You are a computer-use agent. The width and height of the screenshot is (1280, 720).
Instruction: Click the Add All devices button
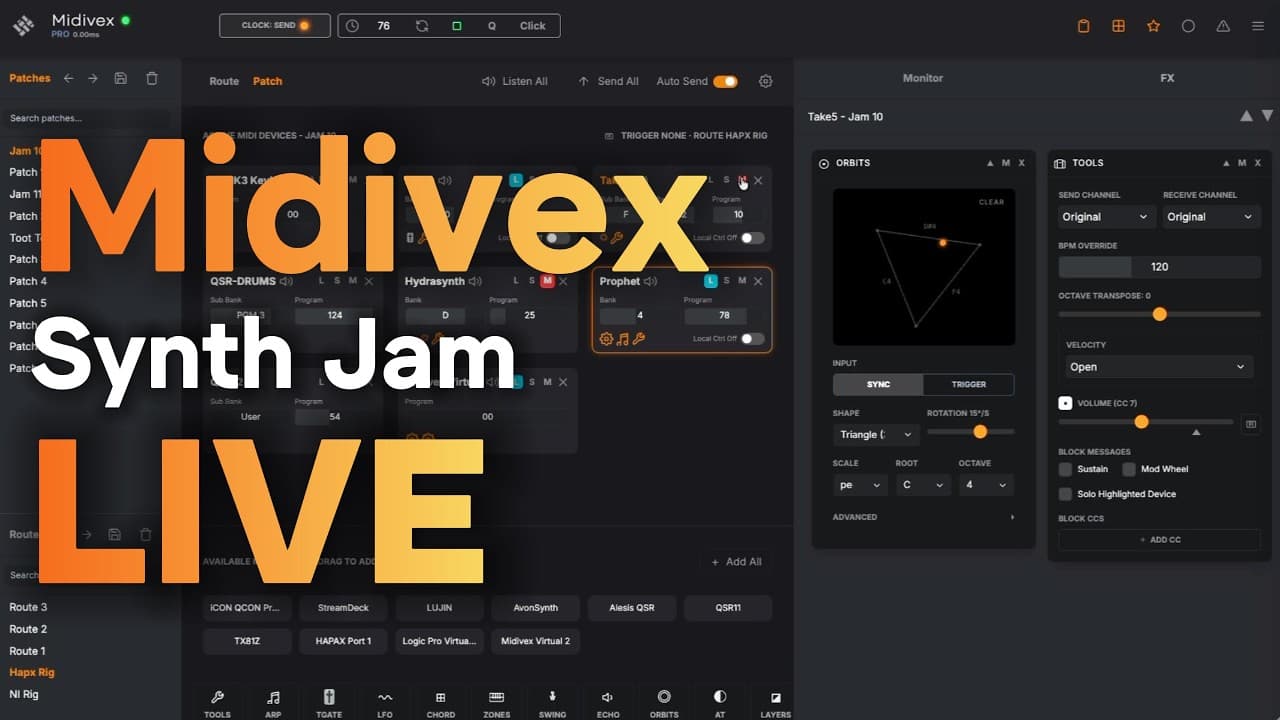(736, 562)
